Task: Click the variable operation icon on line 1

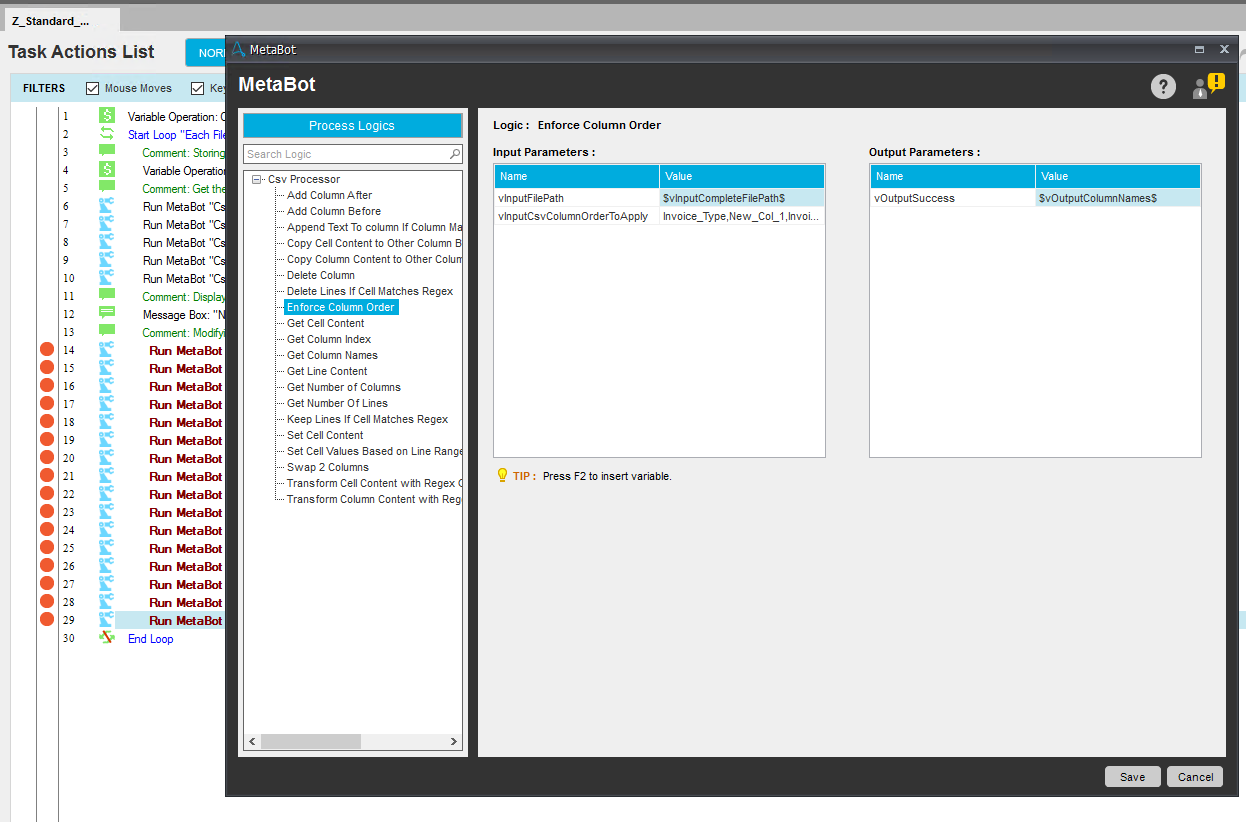Action: (107, 116)
